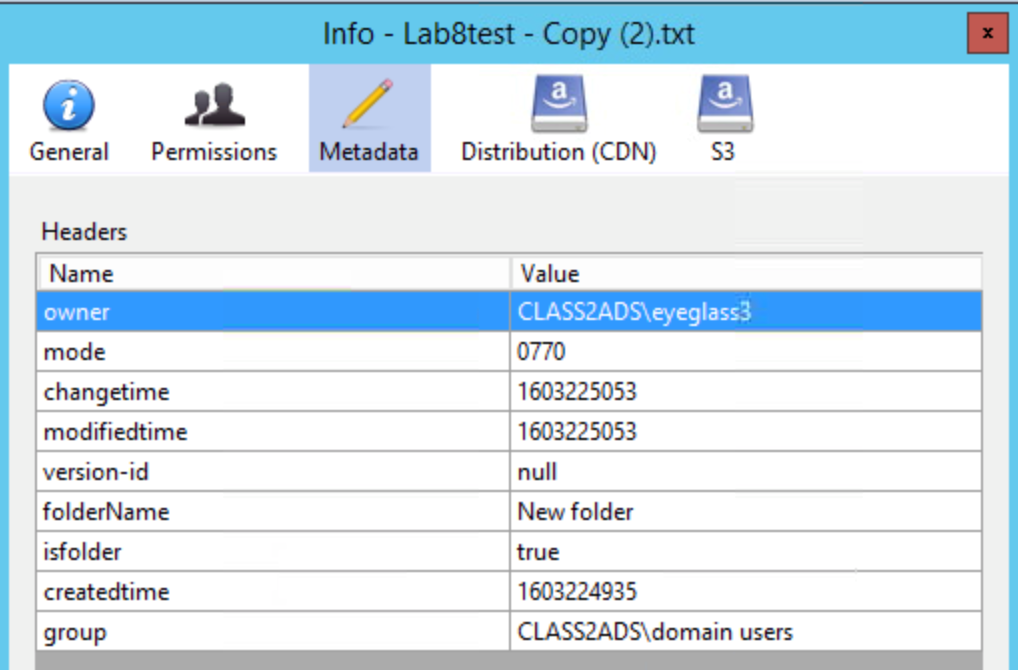Switch to the S3 tab
Viewport: 1018px width, 670px height.
click(722, 151)
